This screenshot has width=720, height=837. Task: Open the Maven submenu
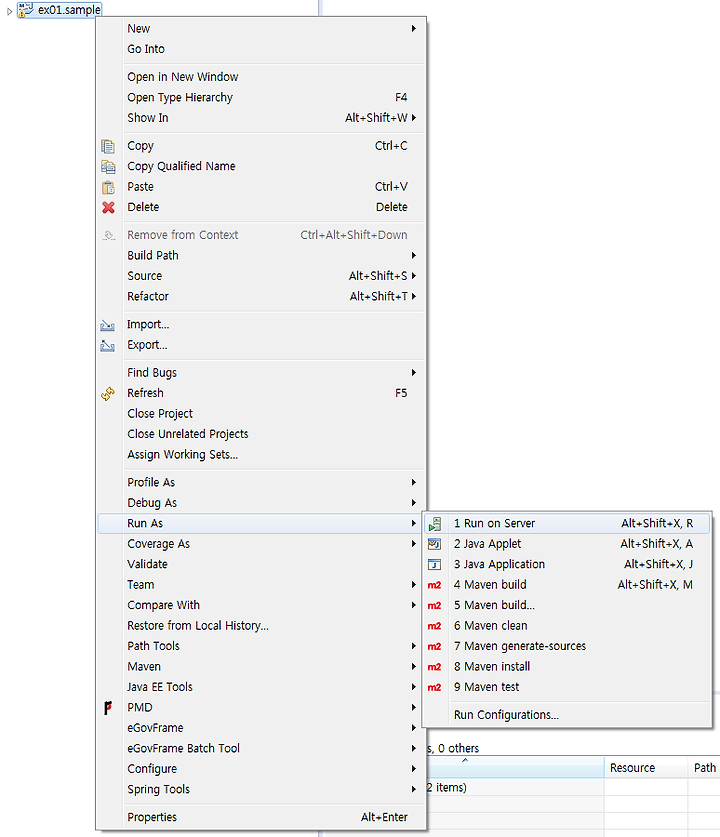[262, 667]
